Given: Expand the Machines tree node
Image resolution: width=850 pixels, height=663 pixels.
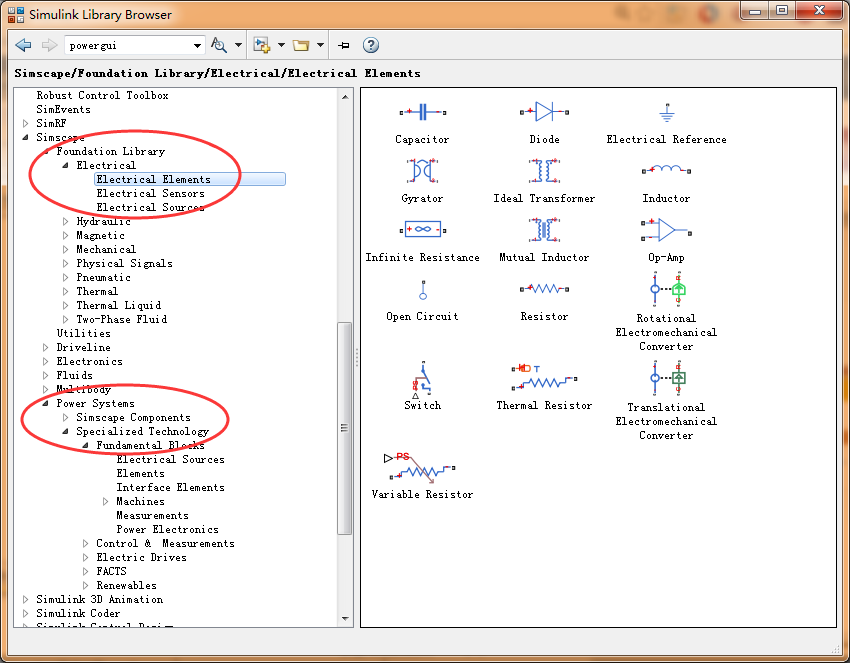Looking at the screenshot, I should (106, 501).
